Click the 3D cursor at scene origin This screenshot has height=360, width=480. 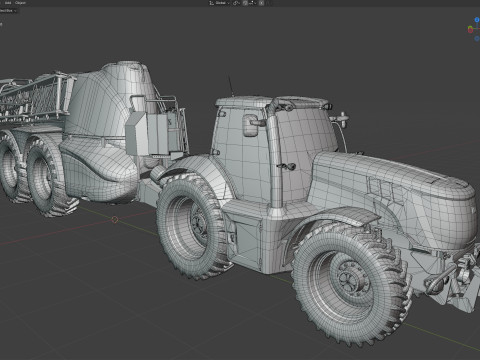pos(114,219)
